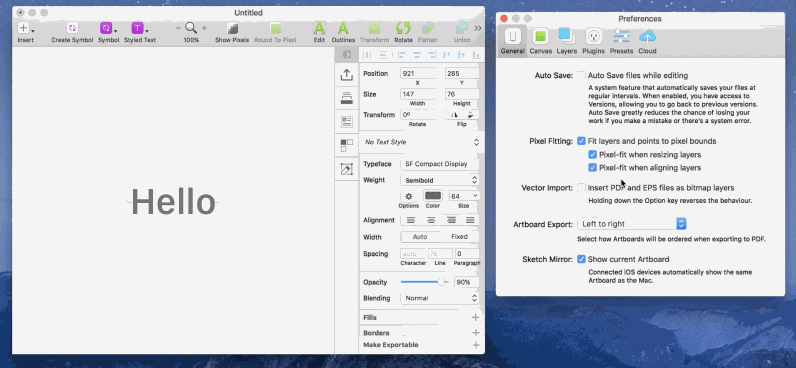Enable Insert PDF and EPS as bitmap
The image size is (796, 368).
click(581, 188)
